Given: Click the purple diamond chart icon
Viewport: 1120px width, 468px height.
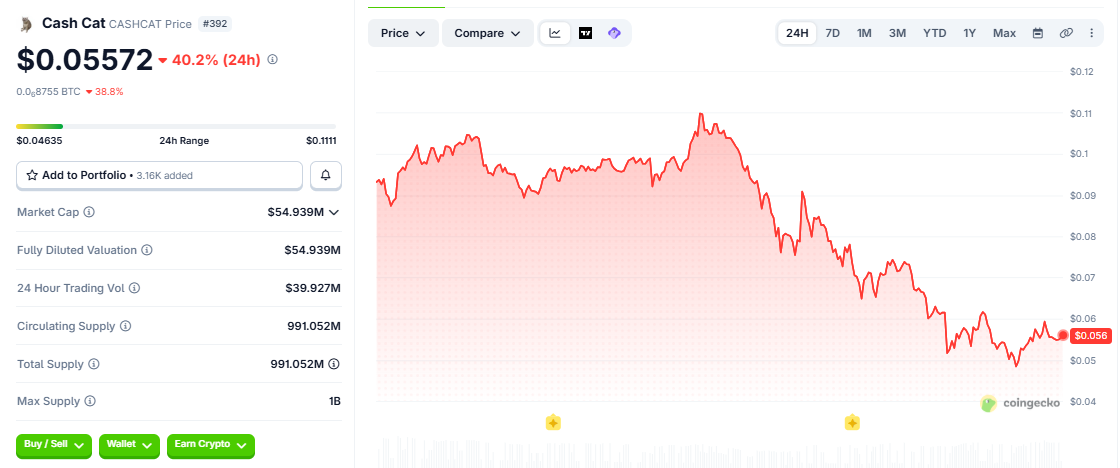Looking at the screenshot, I should pos(614,33).
